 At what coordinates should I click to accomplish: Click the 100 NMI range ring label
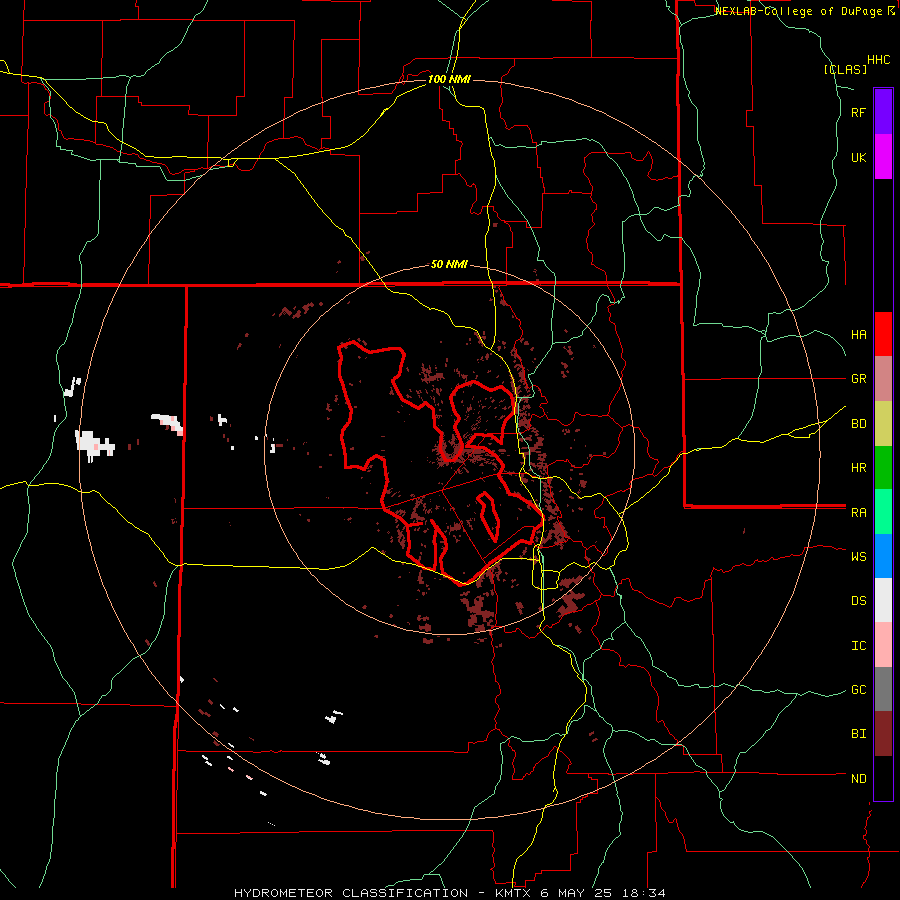click(449, 79)
